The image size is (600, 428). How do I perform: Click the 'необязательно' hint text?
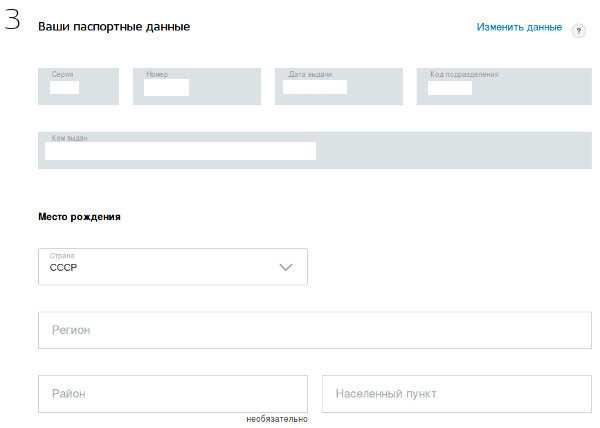coord(277,419)
